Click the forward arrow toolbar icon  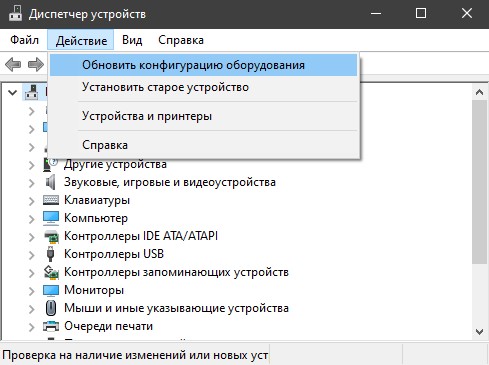pyautogui.click(x=36, y=64)
